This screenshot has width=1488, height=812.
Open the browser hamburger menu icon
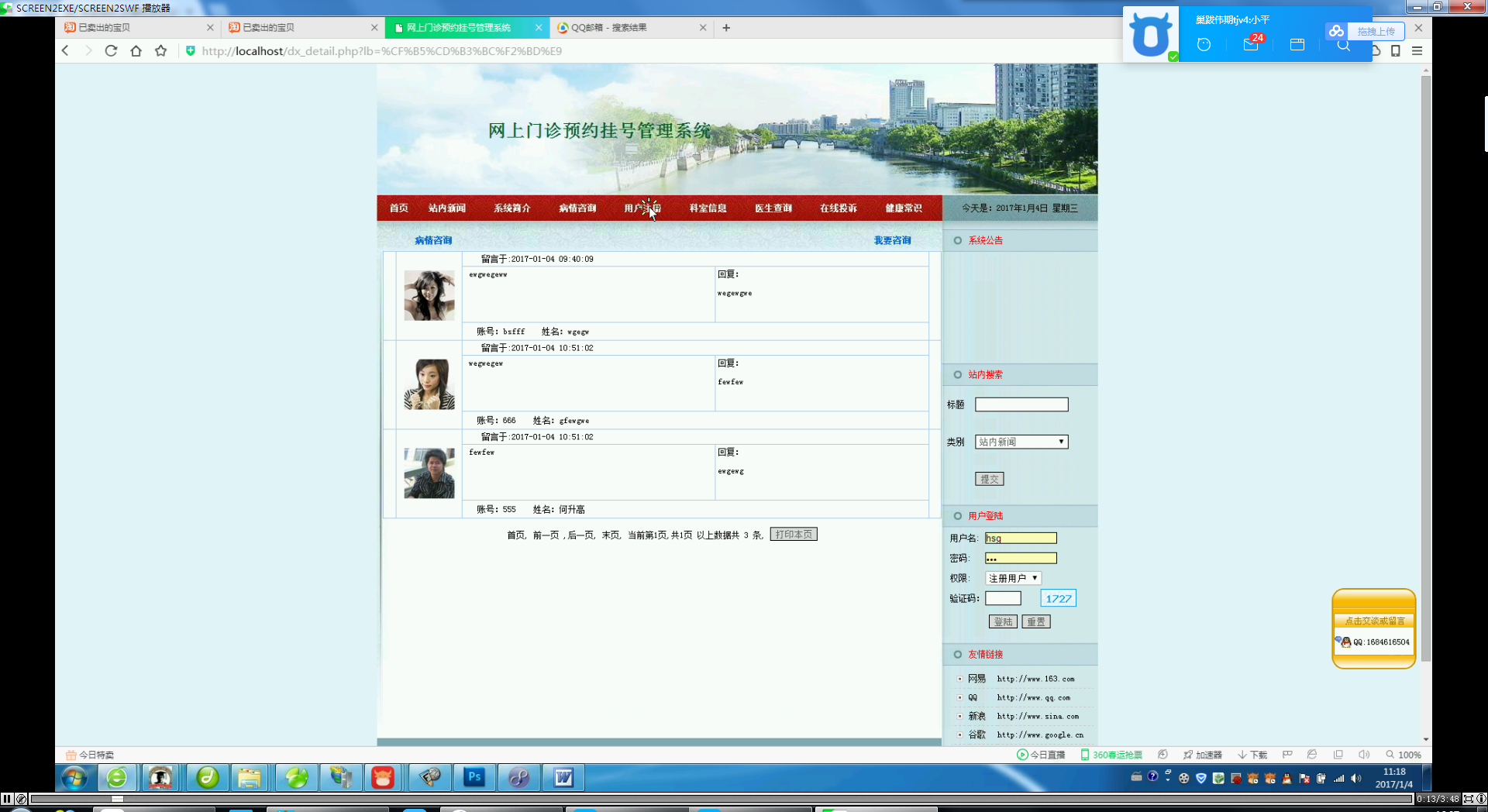pos(1417,50)
